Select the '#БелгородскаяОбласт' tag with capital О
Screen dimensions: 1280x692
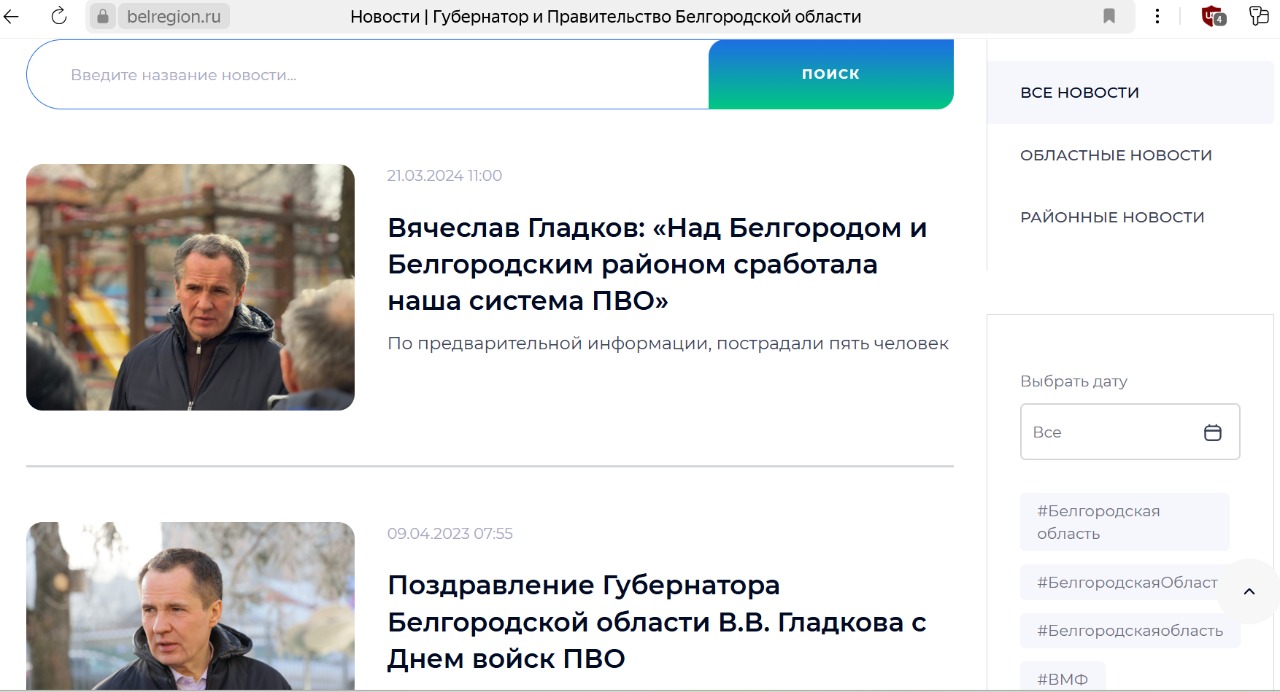tap(1125, 582)
